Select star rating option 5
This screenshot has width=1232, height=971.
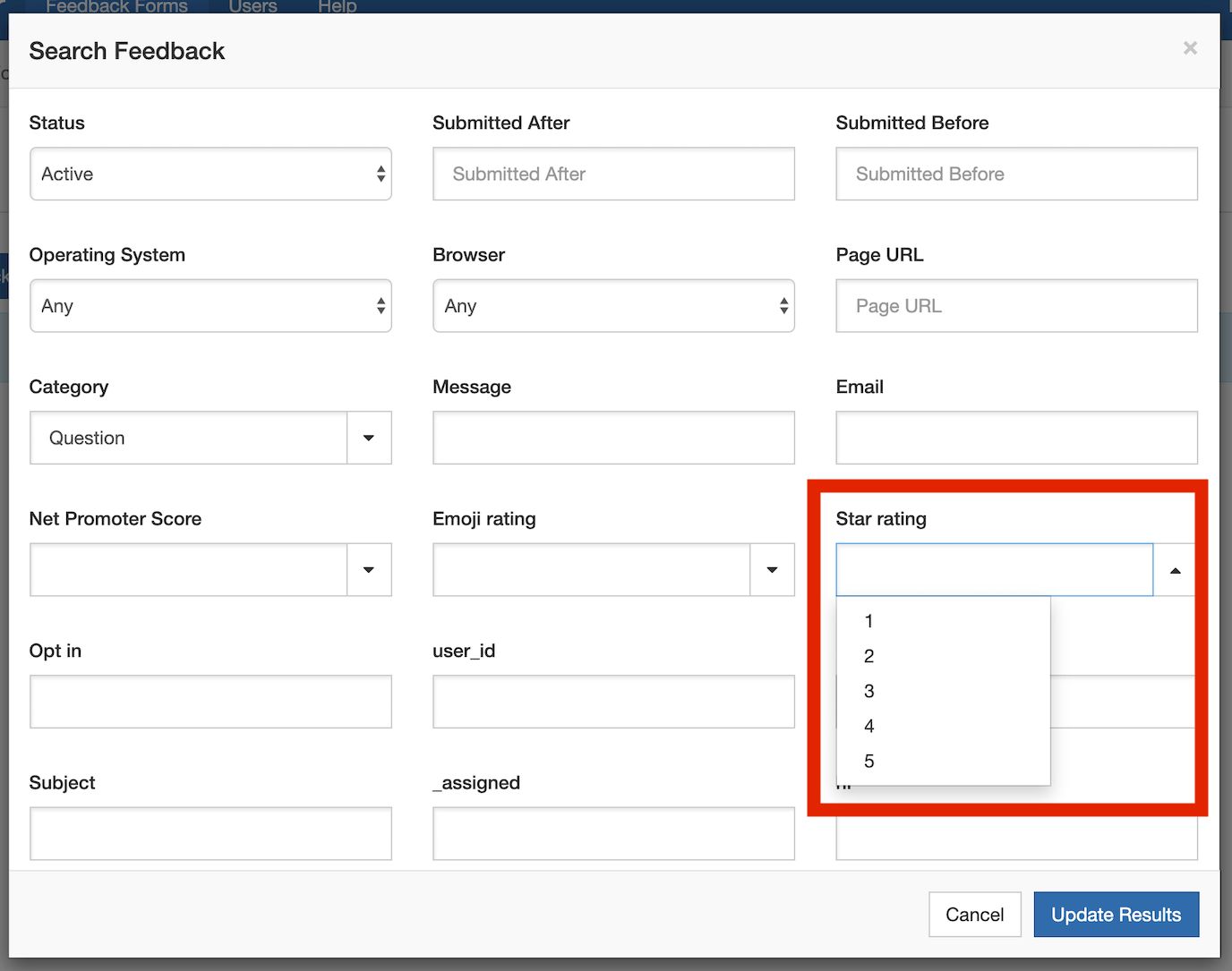(868, 760)
